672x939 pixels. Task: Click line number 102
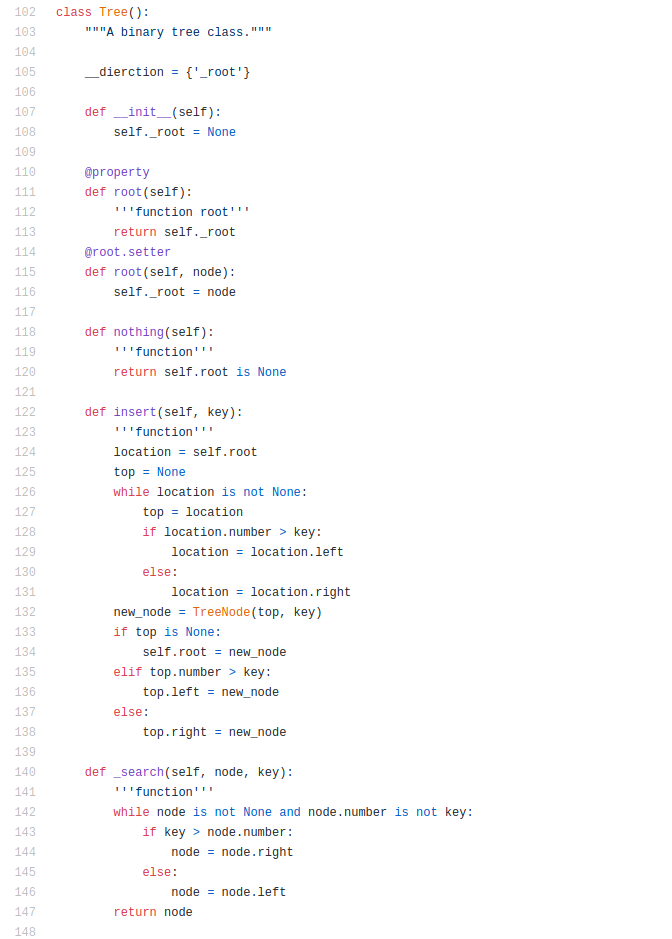tap(25, 12)
